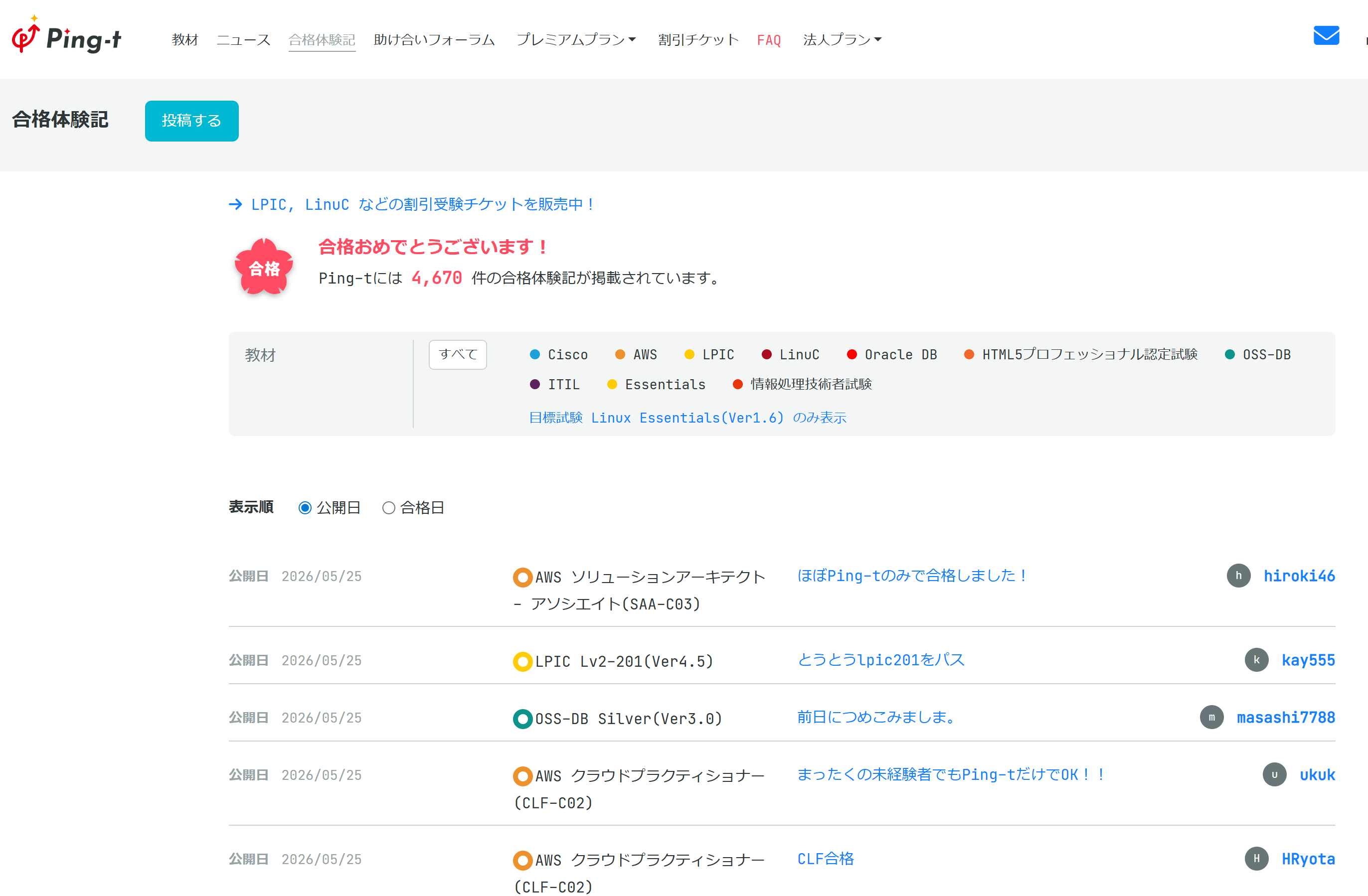Click text AWS ソリューションアーキテクト - アソシエイト(SAA-C03)
The height and width of the screenshot is (896, 1368).
click(639, 590)
